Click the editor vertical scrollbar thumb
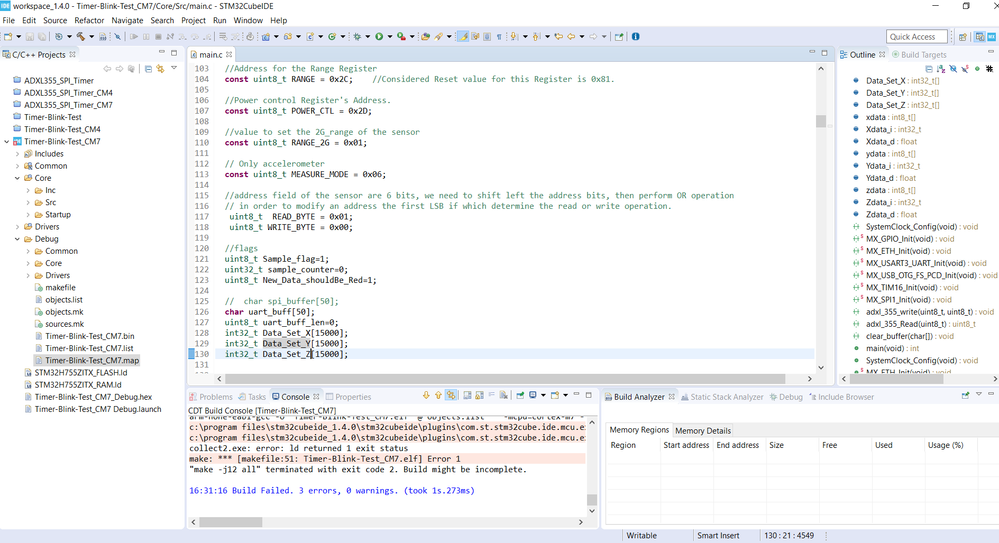 point(821,121)
